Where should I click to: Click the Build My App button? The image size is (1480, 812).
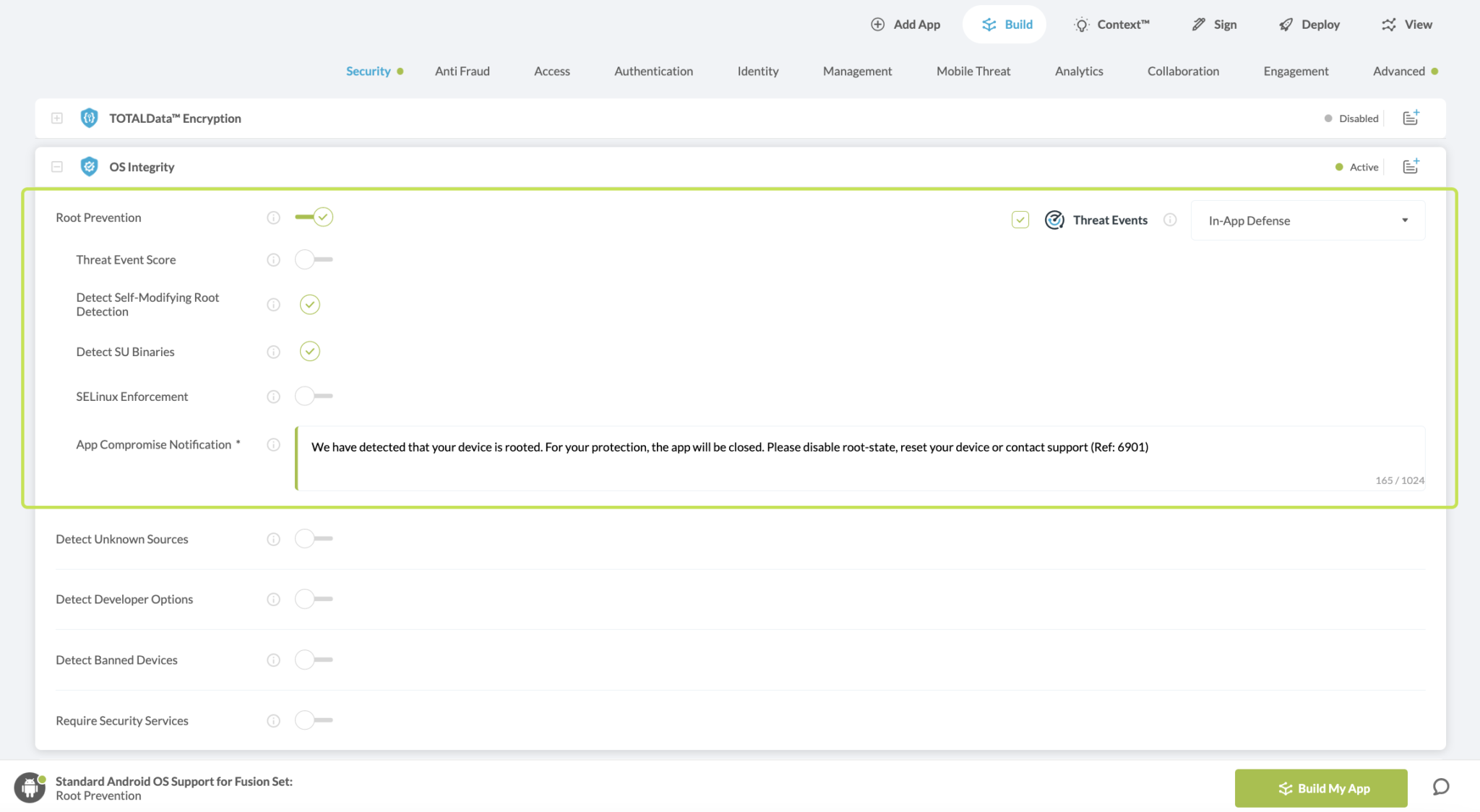click(x=1320, y=788)
